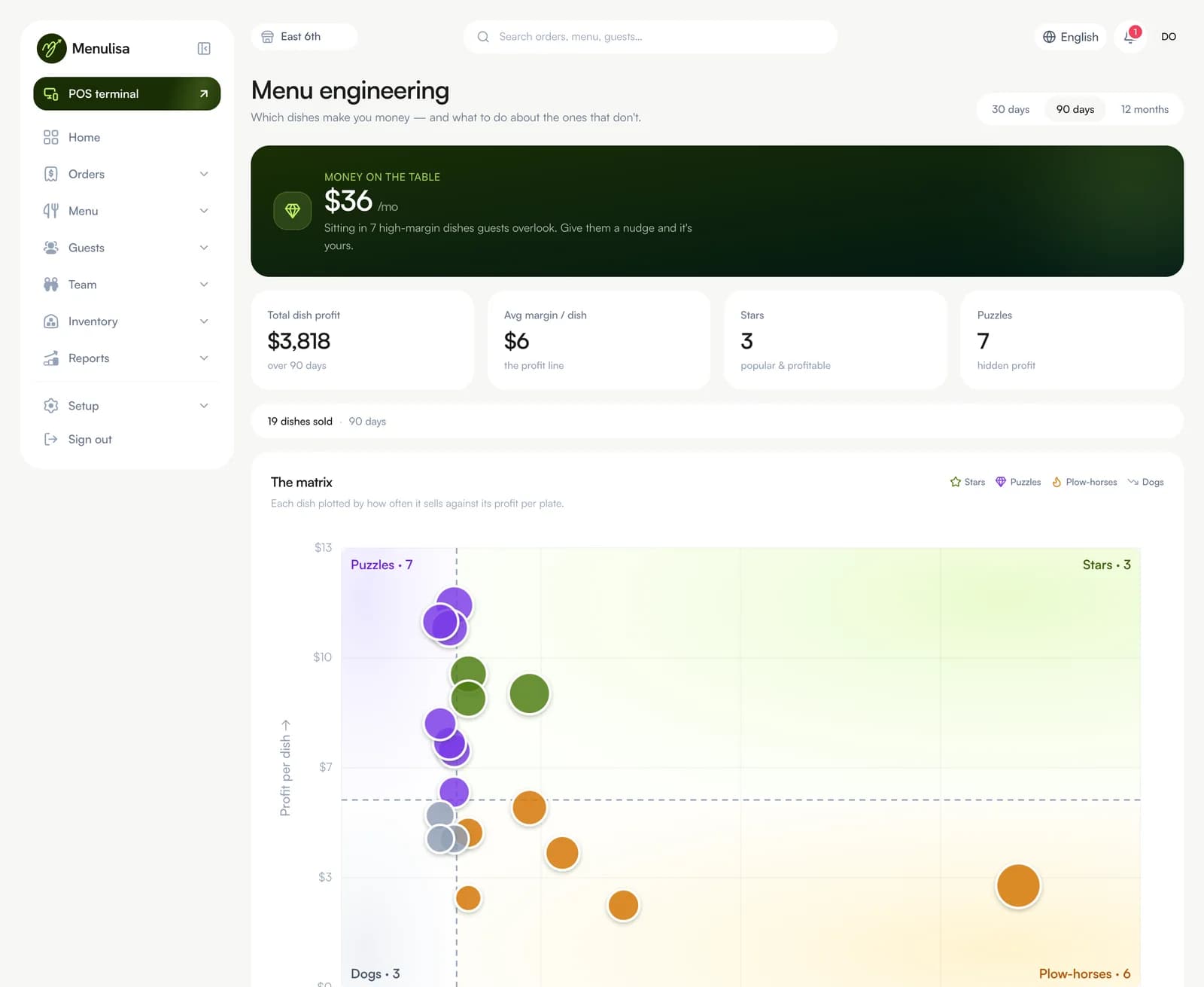1204x987 pixels.
Task: Click the Guests people icon
Action: (x=51, y=248)
